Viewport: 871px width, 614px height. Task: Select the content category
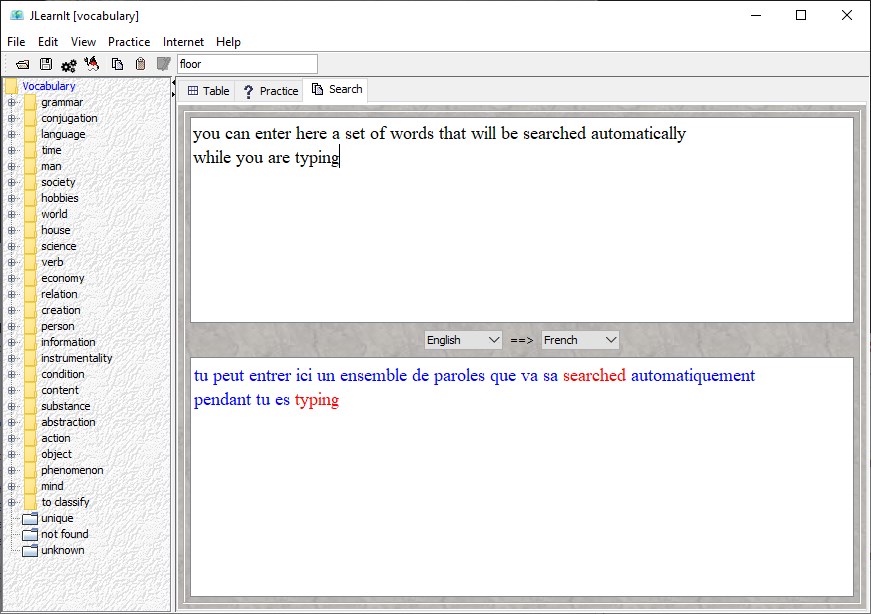[x=59, y=391]
